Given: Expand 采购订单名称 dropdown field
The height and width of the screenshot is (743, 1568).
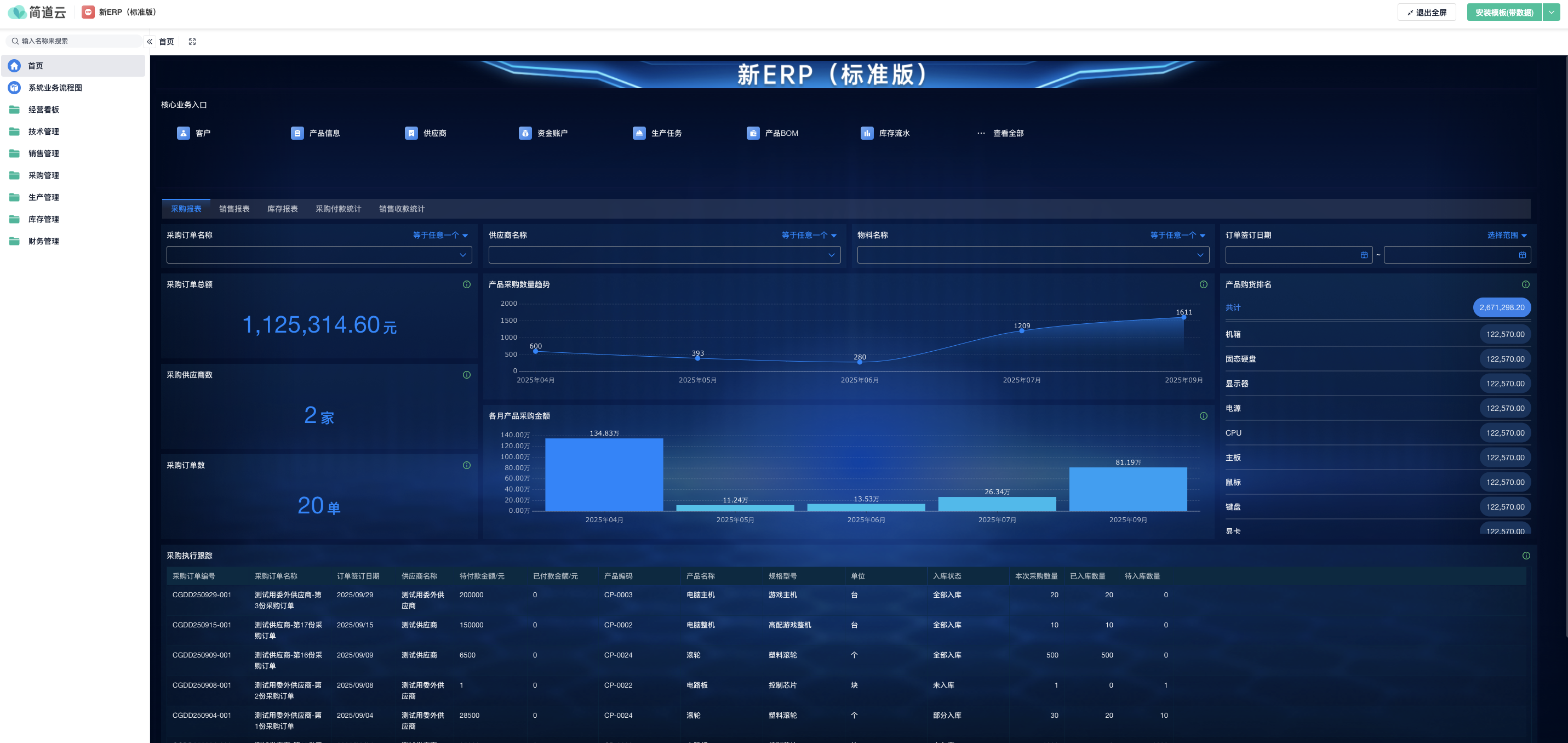Looking at the screenshot, I should (319, 255).
